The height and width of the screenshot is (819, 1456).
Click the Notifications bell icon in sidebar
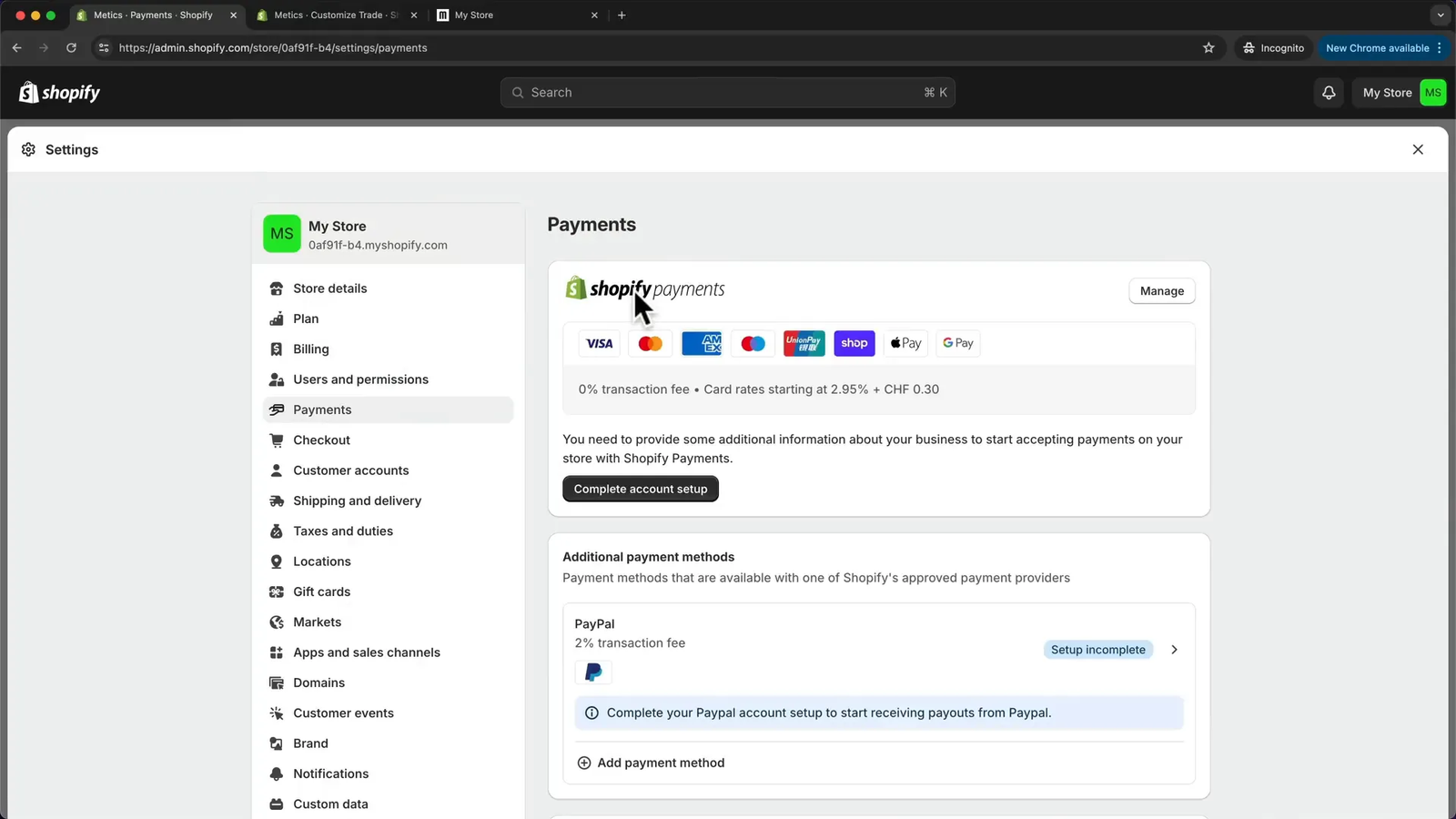[277, 773]
